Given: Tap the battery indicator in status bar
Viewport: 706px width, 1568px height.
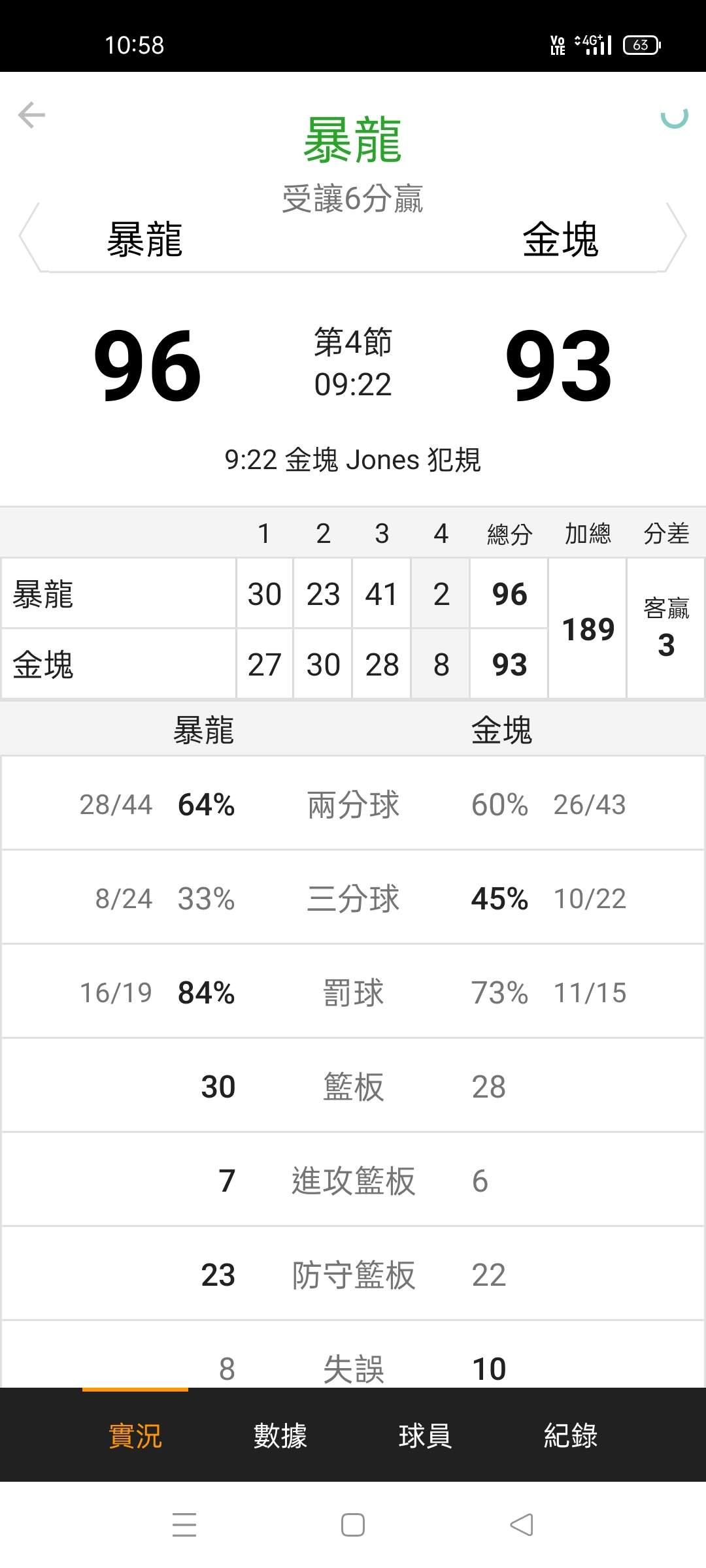Looking at the screenshot, I should pyautogui.click(x=641, y=45).
